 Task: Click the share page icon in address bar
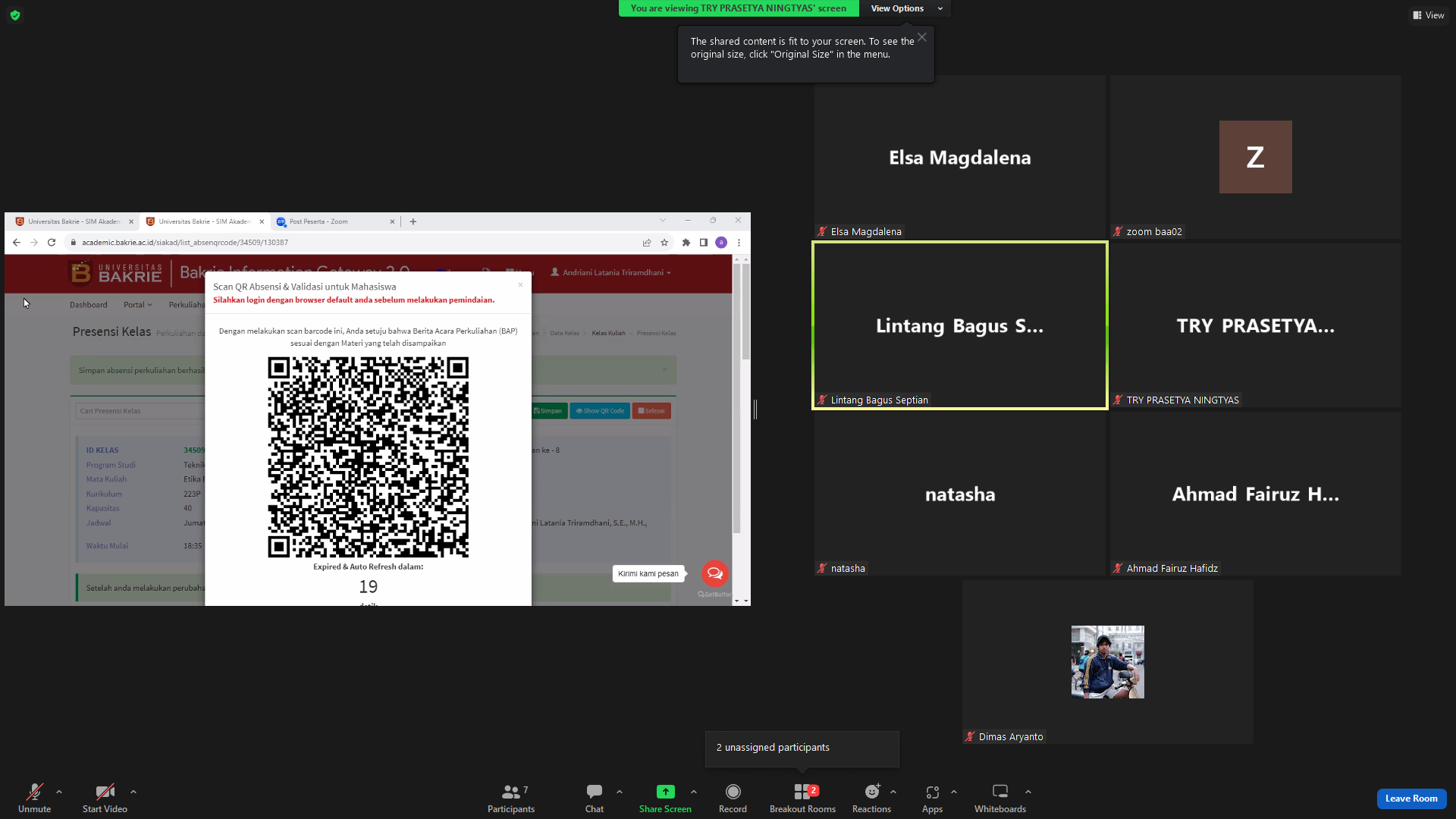pyautogui.click(x=647, y=243)
